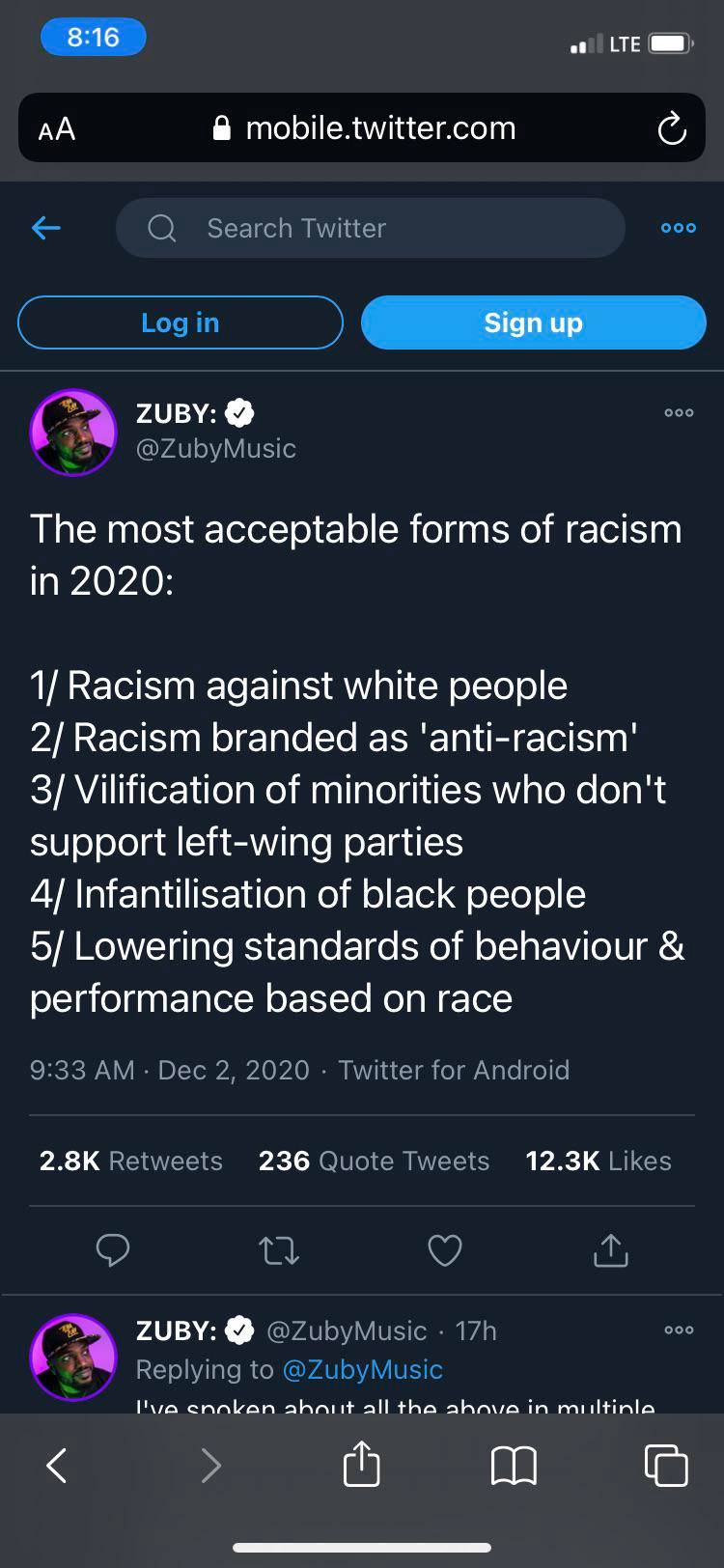This screenshot has width=724, height=1568.
Task: Open the AA text size menu
Action: point(55,127)
